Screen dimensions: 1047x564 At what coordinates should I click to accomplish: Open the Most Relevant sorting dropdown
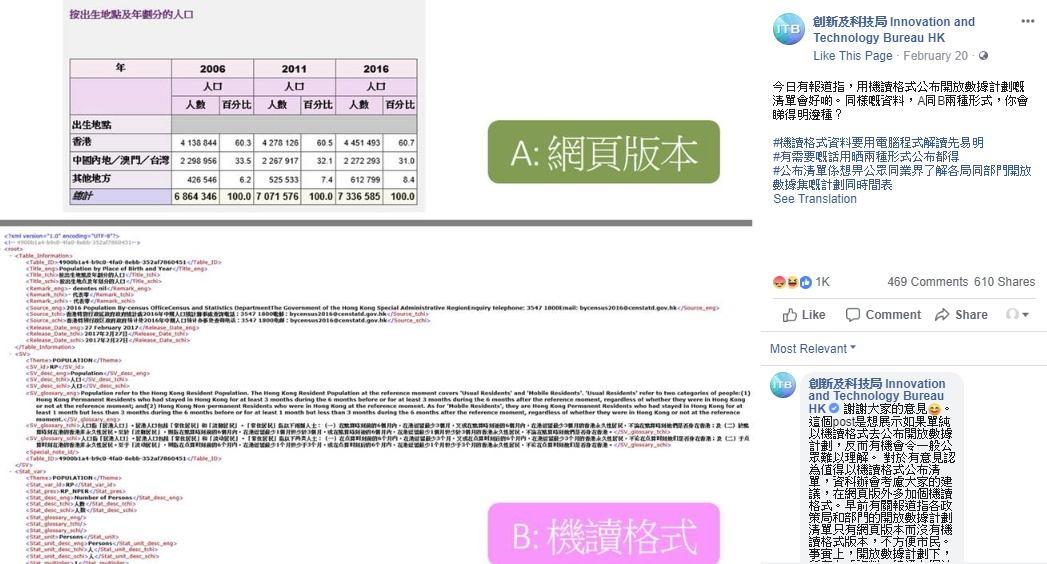pyautogui.click(x=813, y=348)
